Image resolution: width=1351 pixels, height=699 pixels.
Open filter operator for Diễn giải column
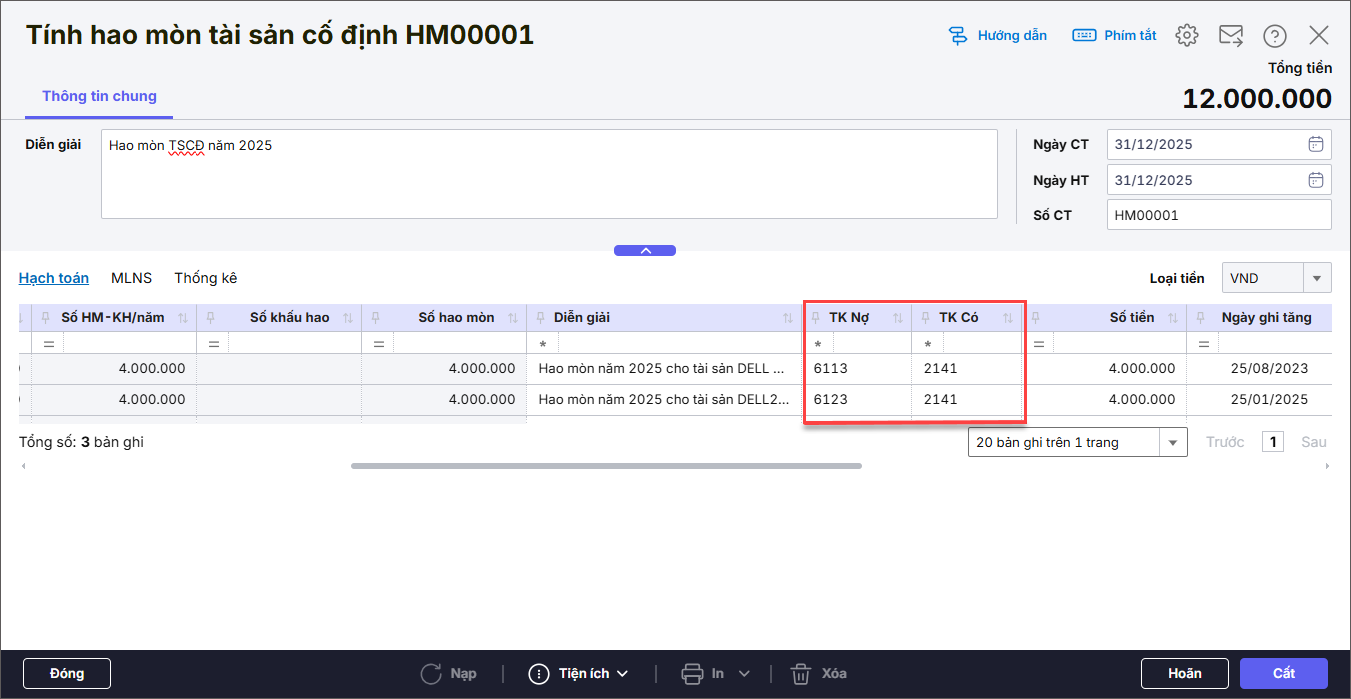click(543, 344)
